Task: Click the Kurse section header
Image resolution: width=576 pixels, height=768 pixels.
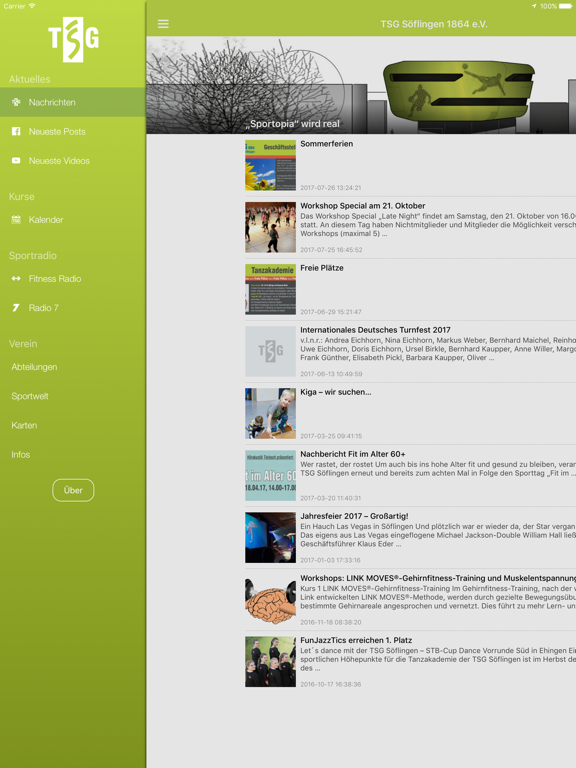Action: (x=22, y=196)
